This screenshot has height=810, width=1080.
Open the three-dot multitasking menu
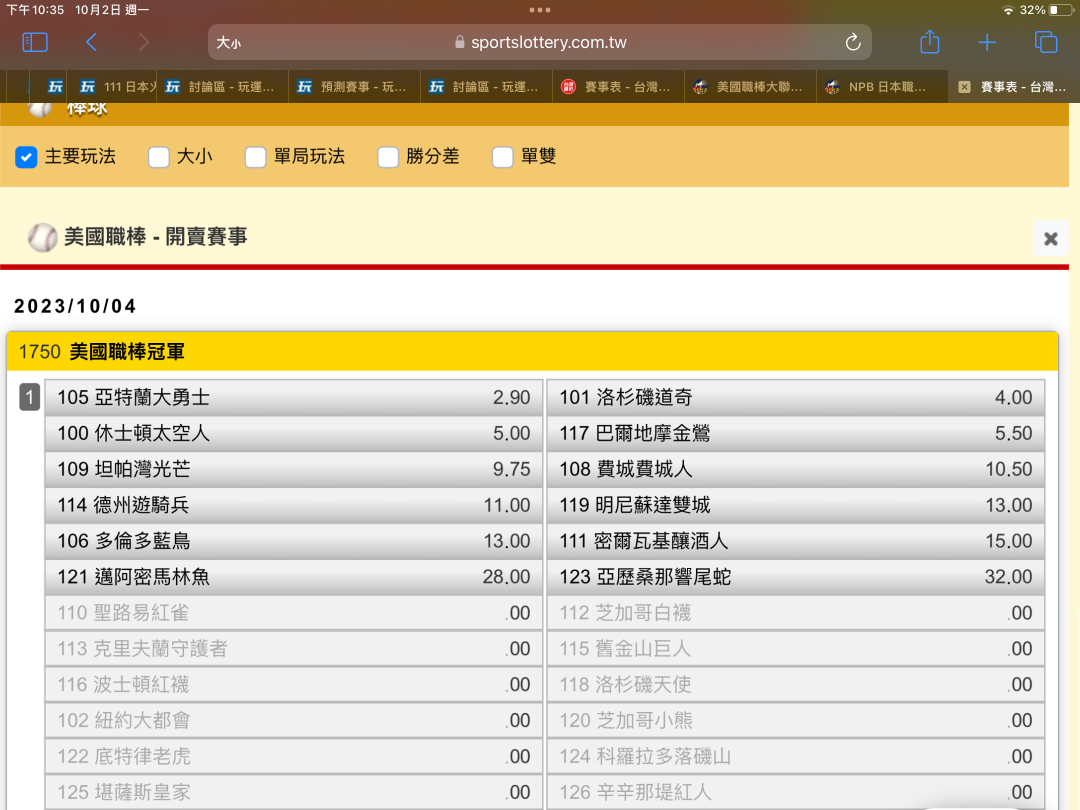pyautogui.click(x=540, y=10)
